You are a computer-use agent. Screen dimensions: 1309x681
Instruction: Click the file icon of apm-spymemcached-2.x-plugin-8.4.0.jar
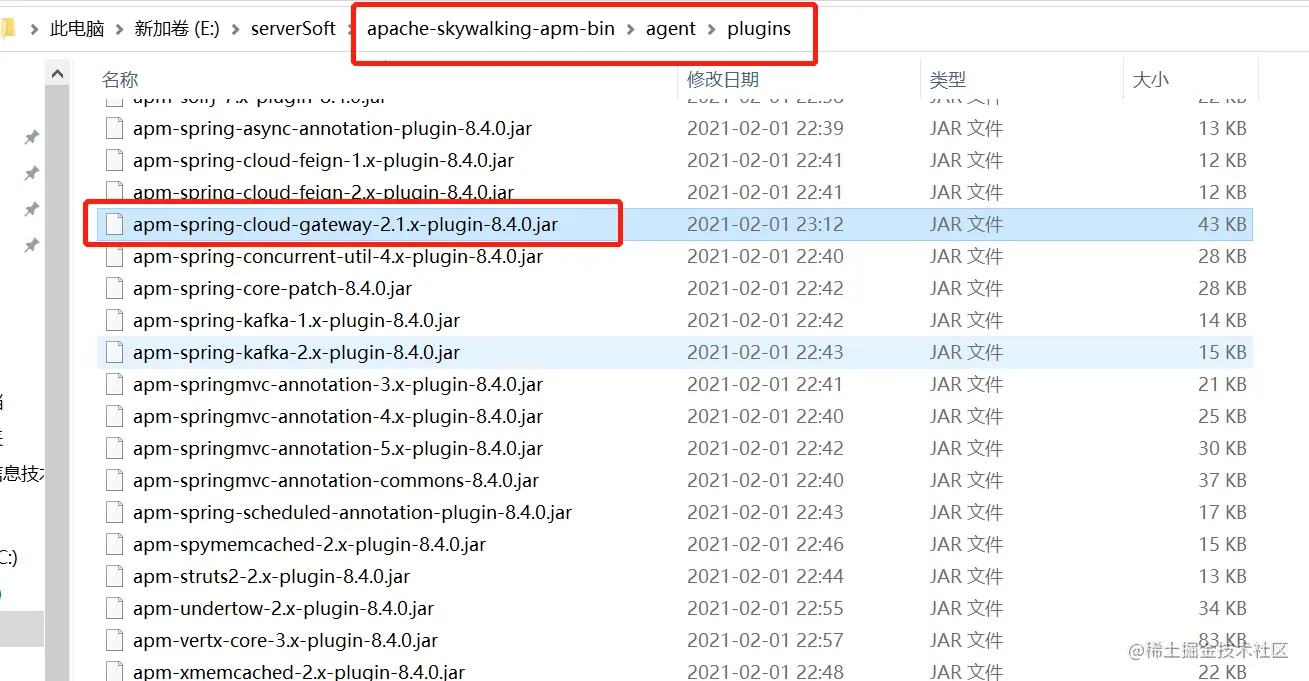click(114, 544)
